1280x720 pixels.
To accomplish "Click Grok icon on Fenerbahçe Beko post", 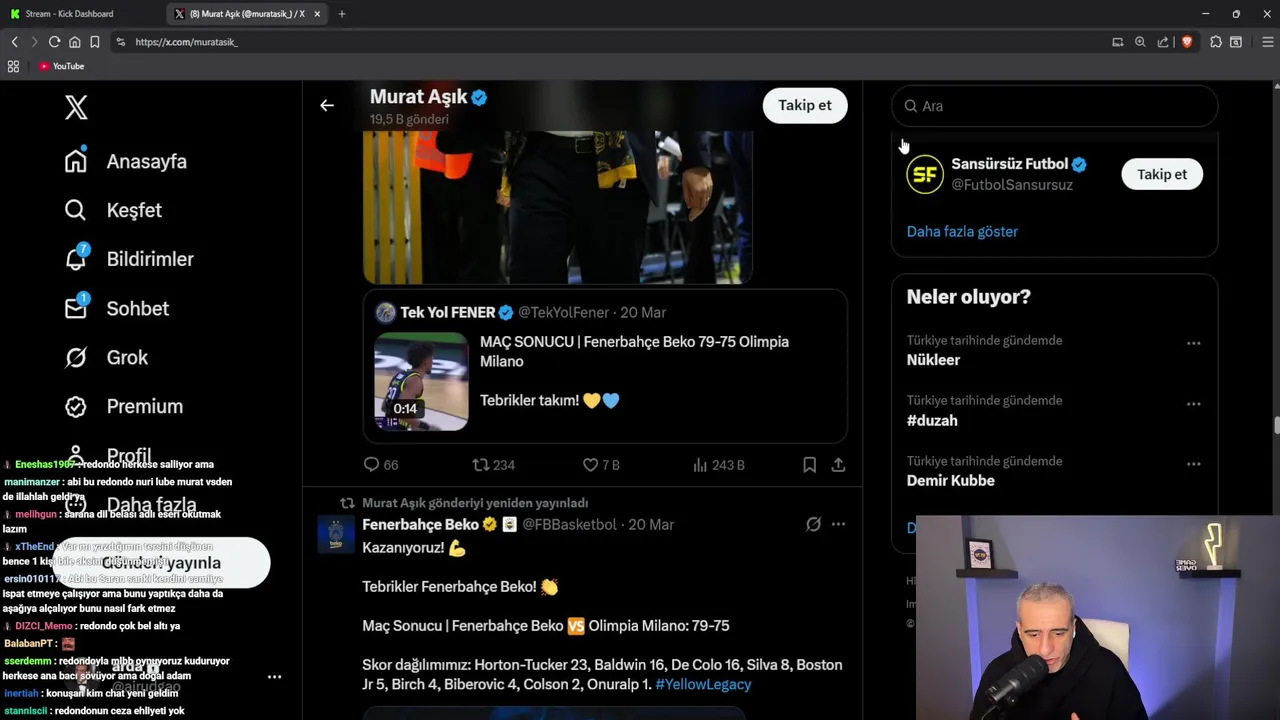I will pyautogui.click(x=813, y=524).
